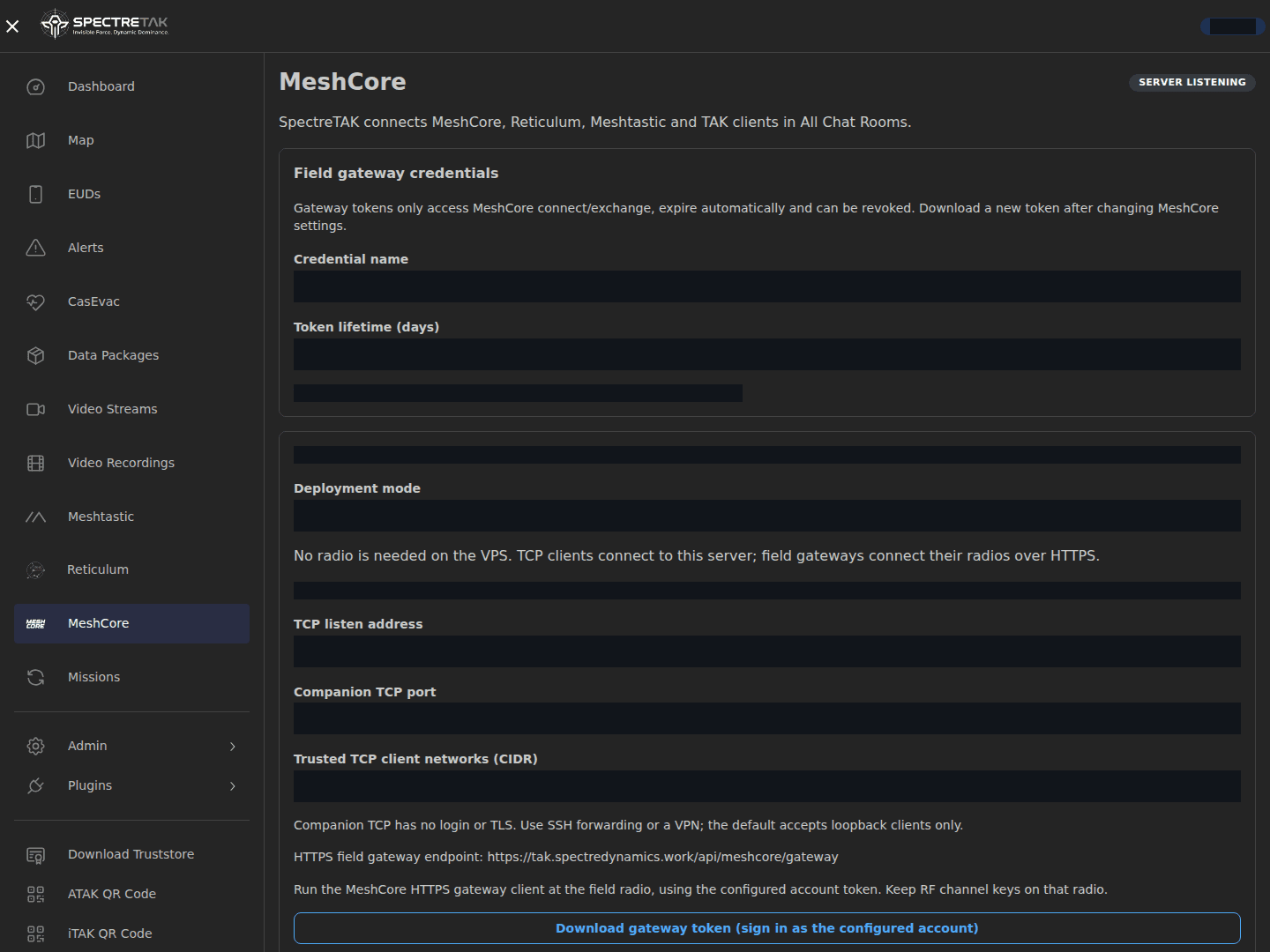This screenshot has width=1270, height=952.
Task: Download gateway token for configured account
Action: [x=767, y=928]
